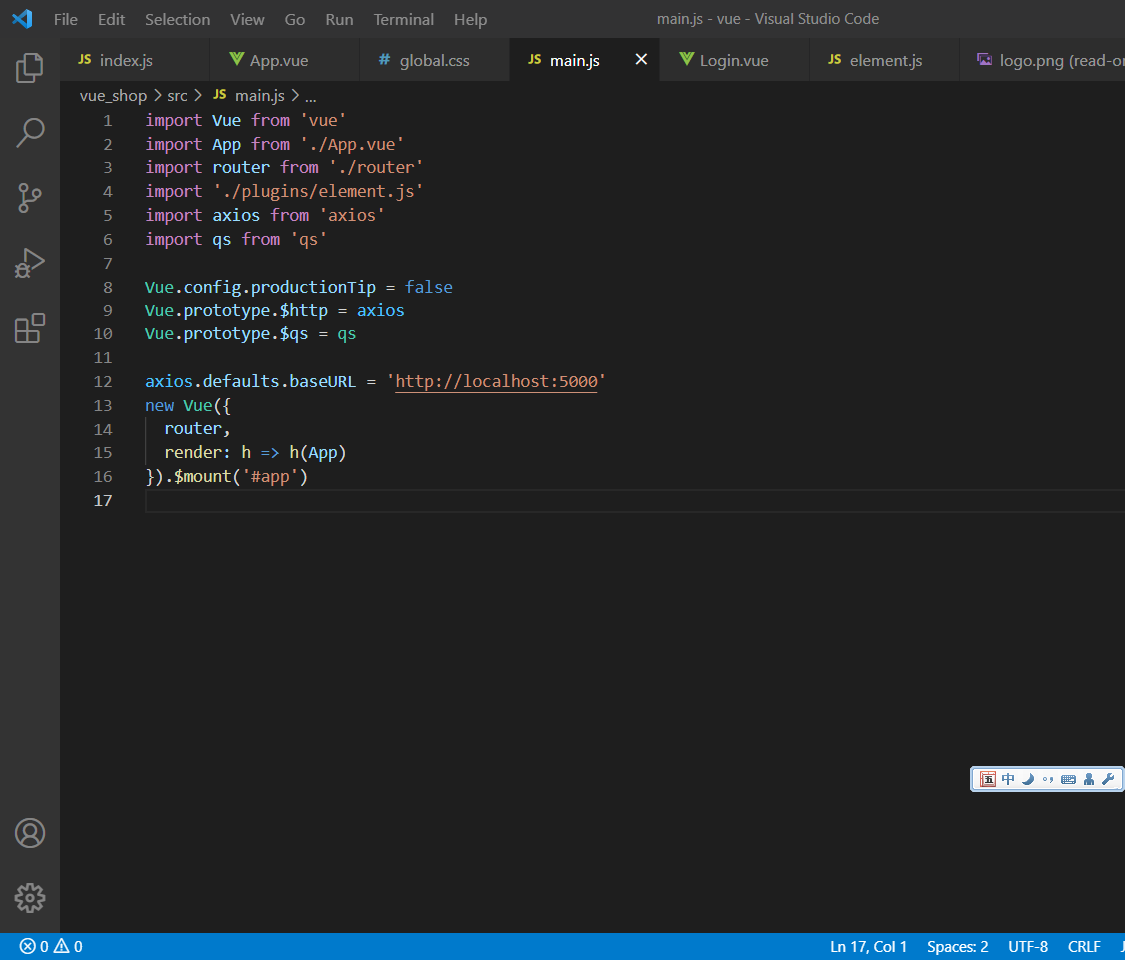
Task: Follow the http://localhost:5000 link
Action: coord(496,381)
